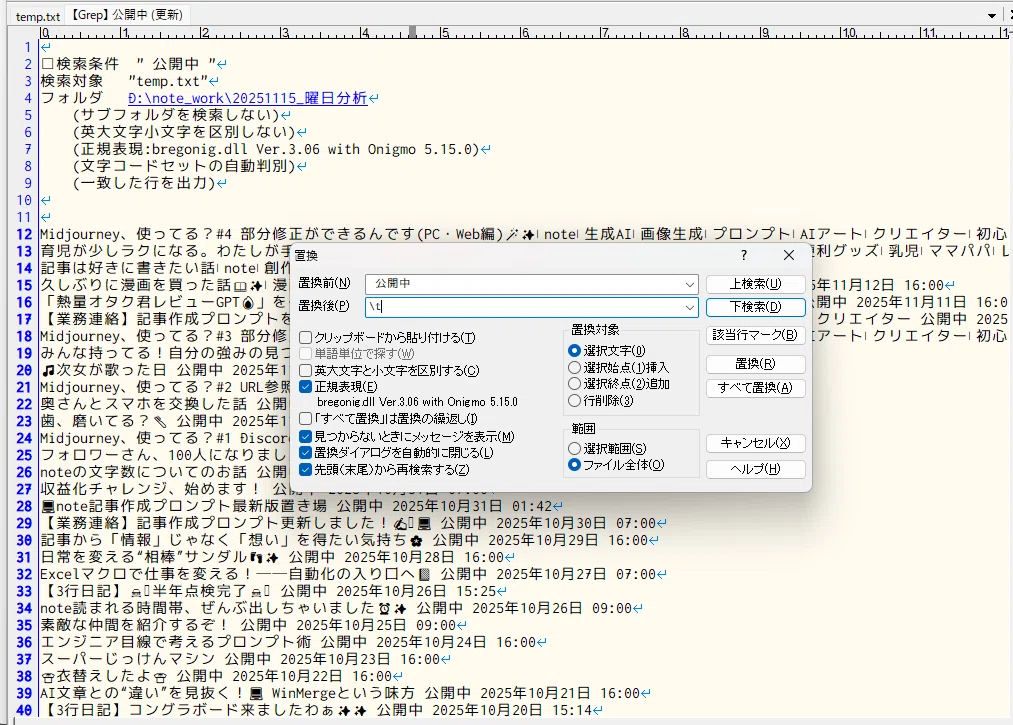The width and height of the screenshot is (1013, 725).
Task: Click the 下検索(D) button
Action: click(x=755, y=307)
